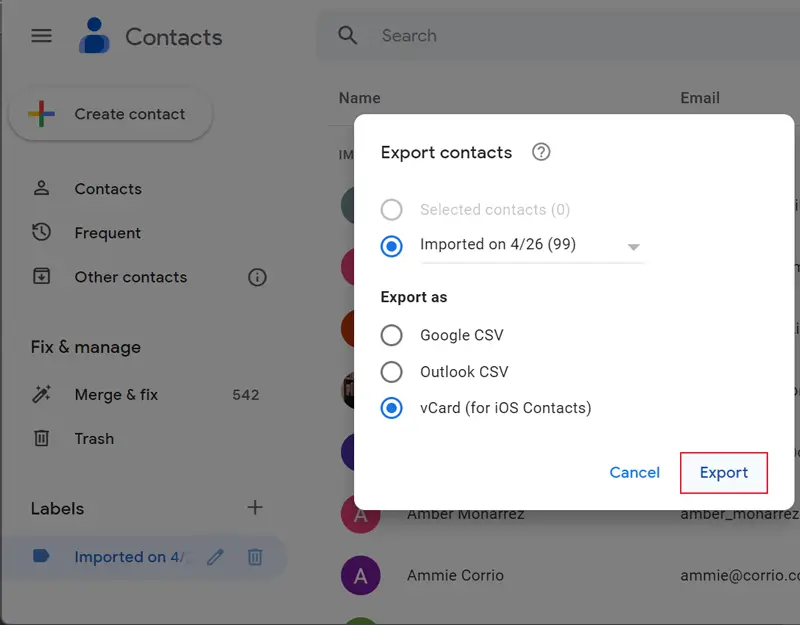Select the Google CSV radio button
Viewport: 800px width, 625px height.
[x=392, y=335]
